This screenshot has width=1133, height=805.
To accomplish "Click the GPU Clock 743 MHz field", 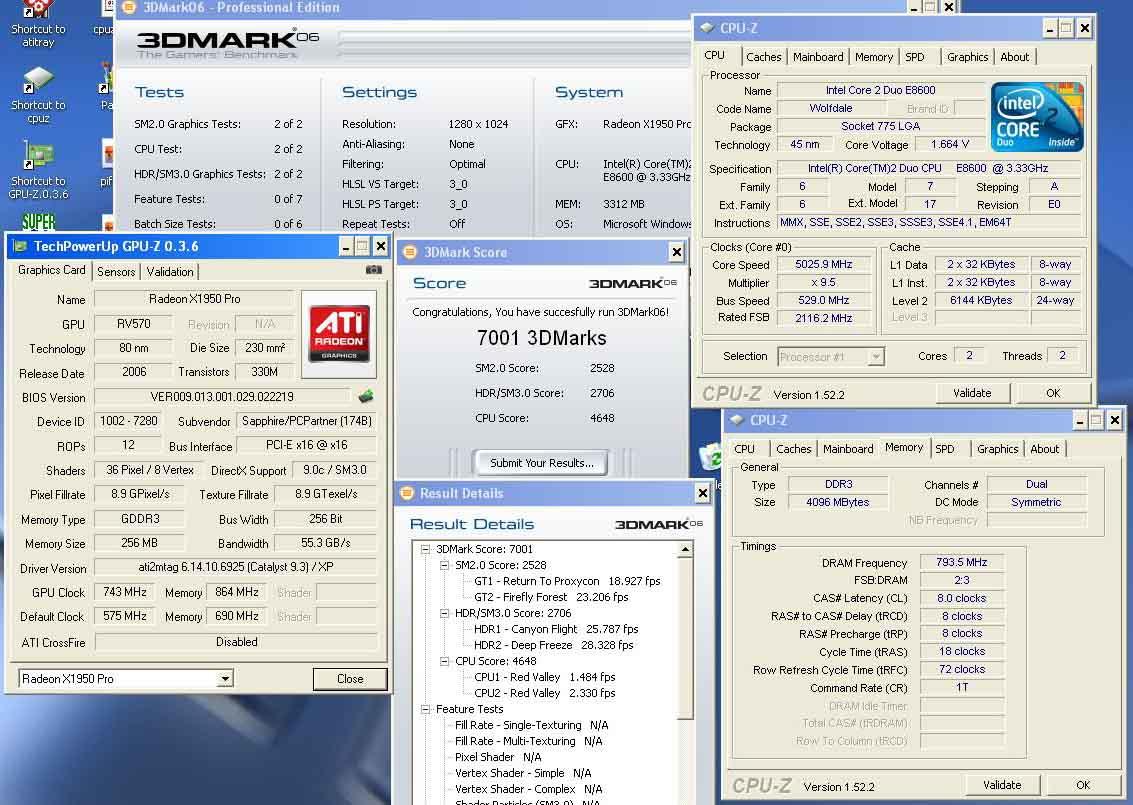I will tap(124, 592).
